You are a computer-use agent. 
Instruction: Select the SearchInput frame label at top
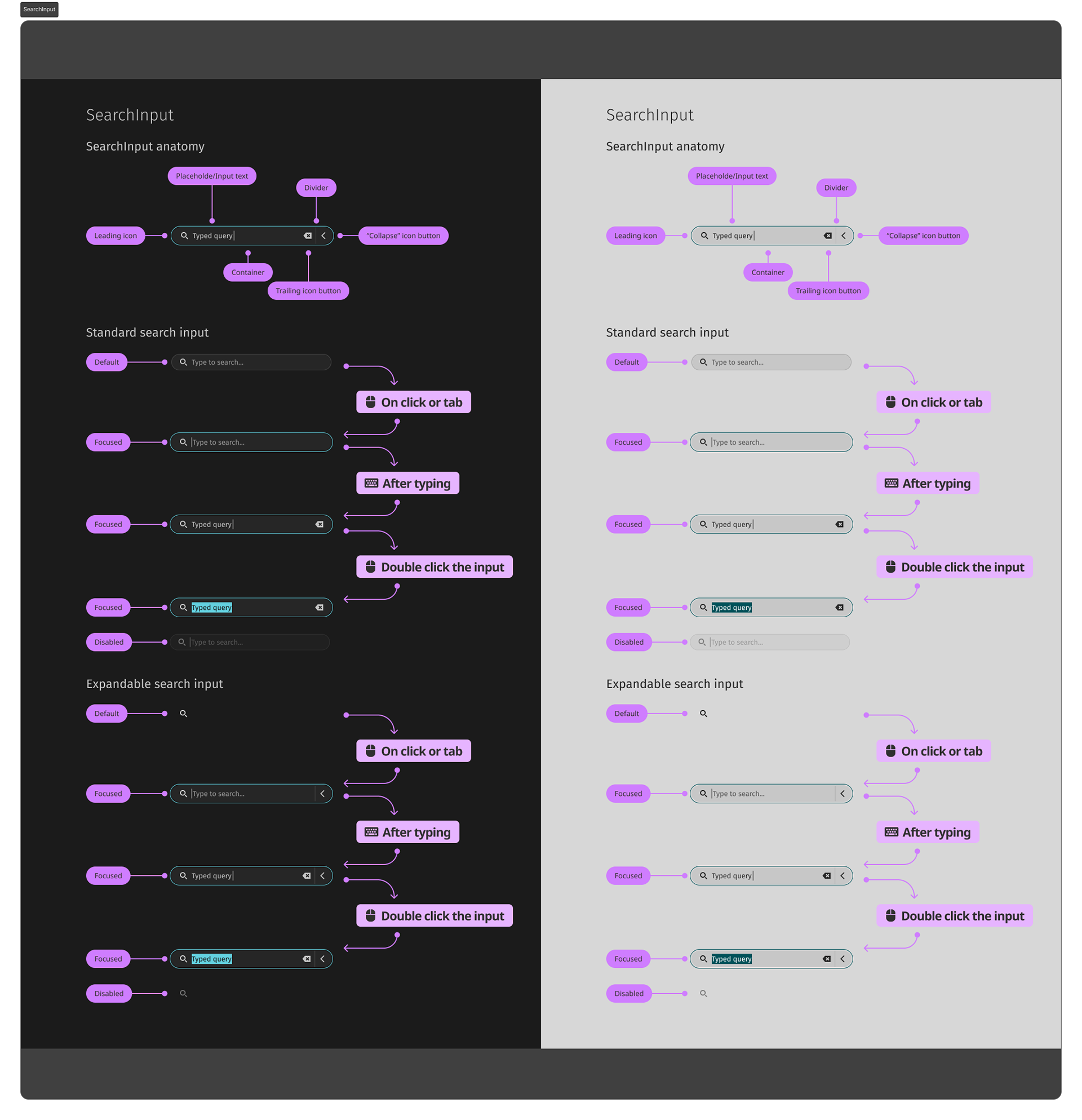pyautogui.click(x=39, y=9)
